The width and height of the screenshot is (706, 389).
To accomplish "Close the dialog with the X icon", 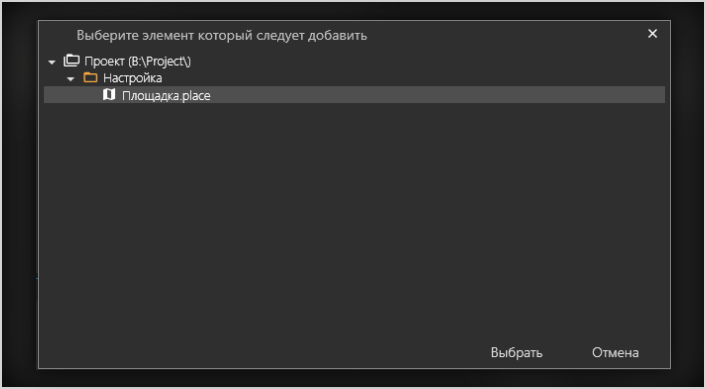I will (x=652, y=34).
